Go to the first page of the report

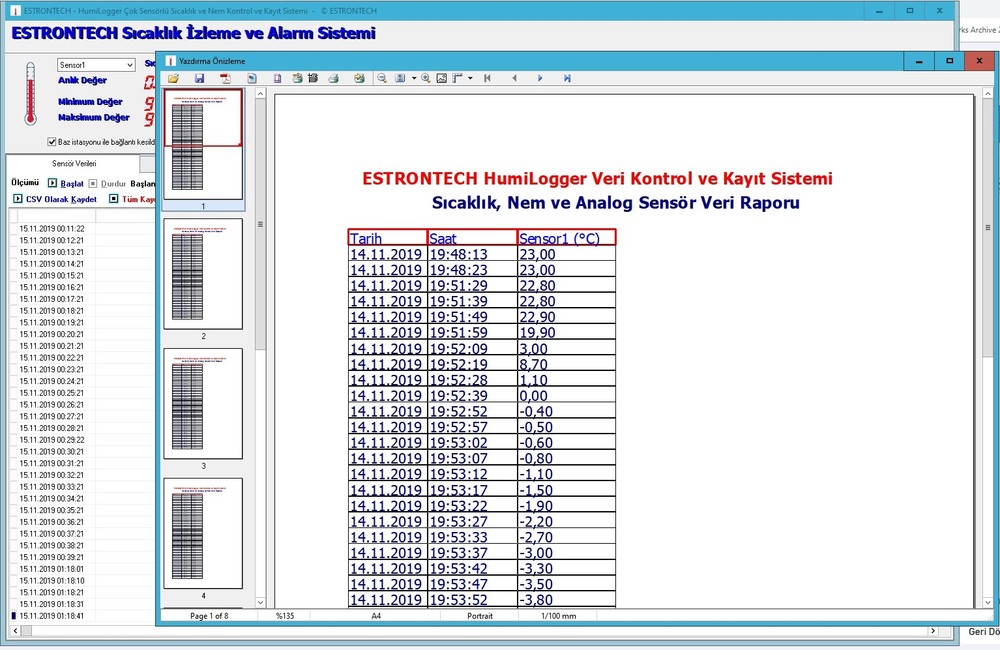pos(487,78)
